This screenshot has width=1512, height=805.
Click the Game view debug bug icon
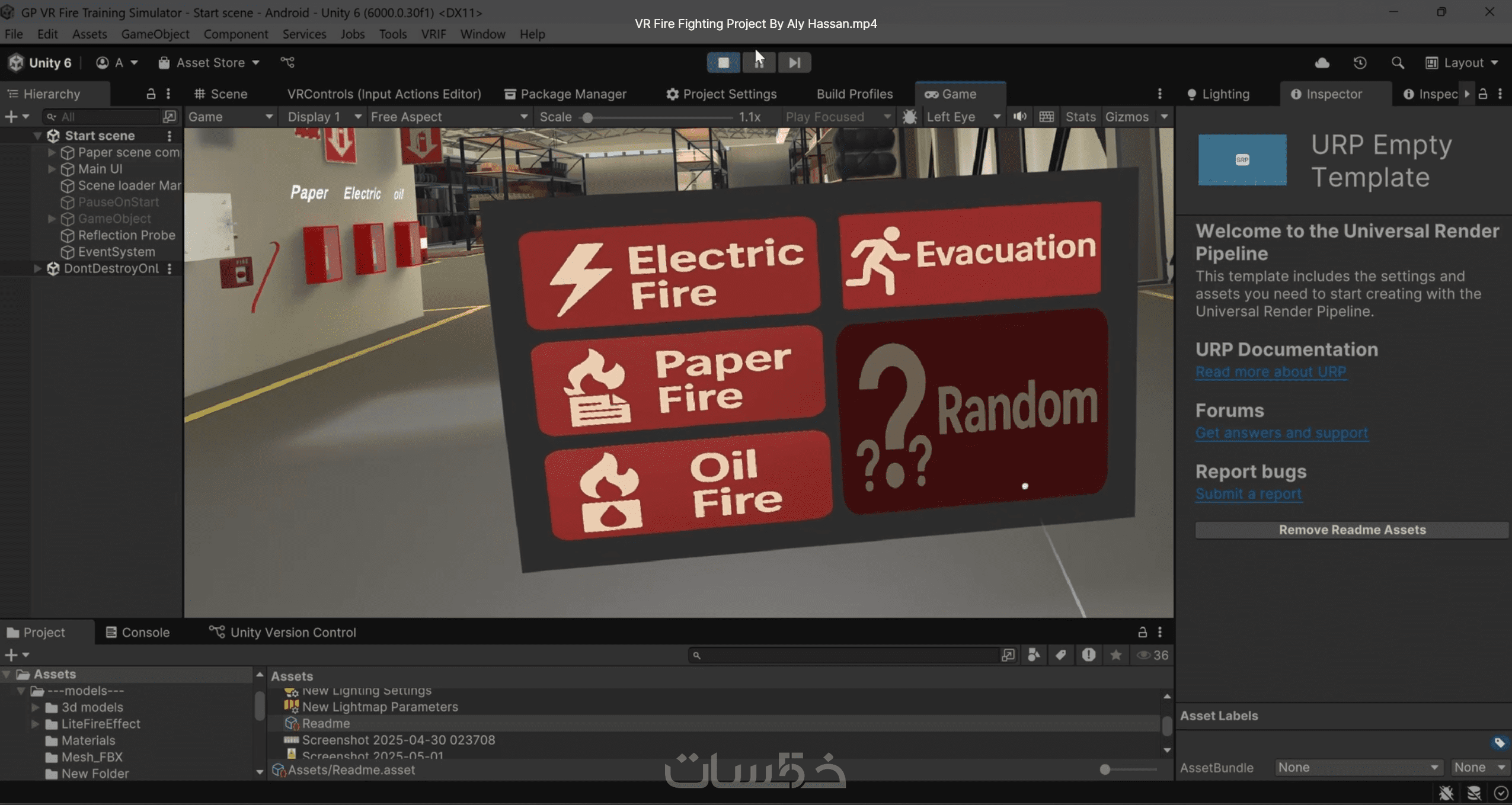tap(909, 117)
